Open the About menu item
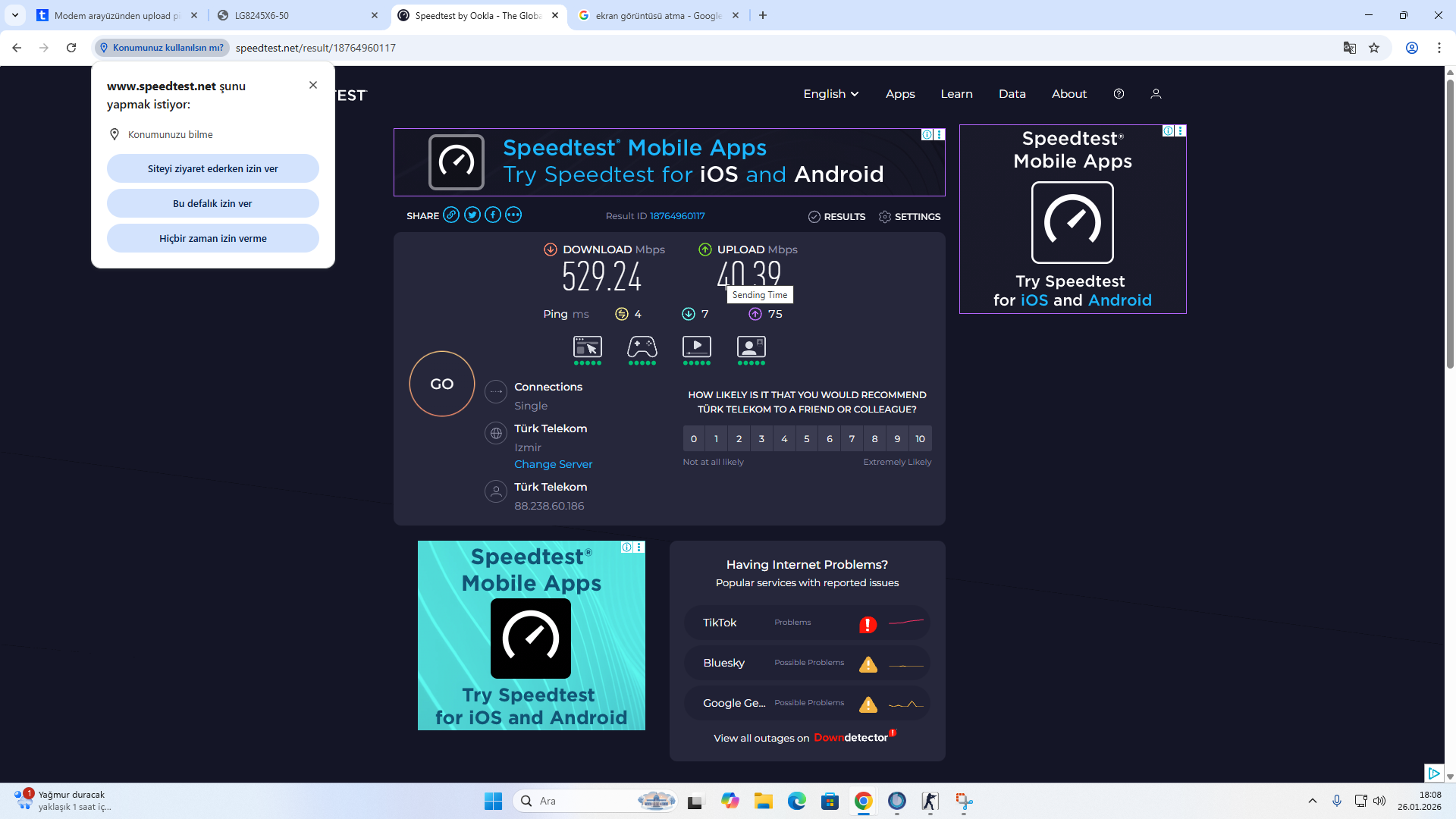1456x819 pixels. click(1069, 94)
